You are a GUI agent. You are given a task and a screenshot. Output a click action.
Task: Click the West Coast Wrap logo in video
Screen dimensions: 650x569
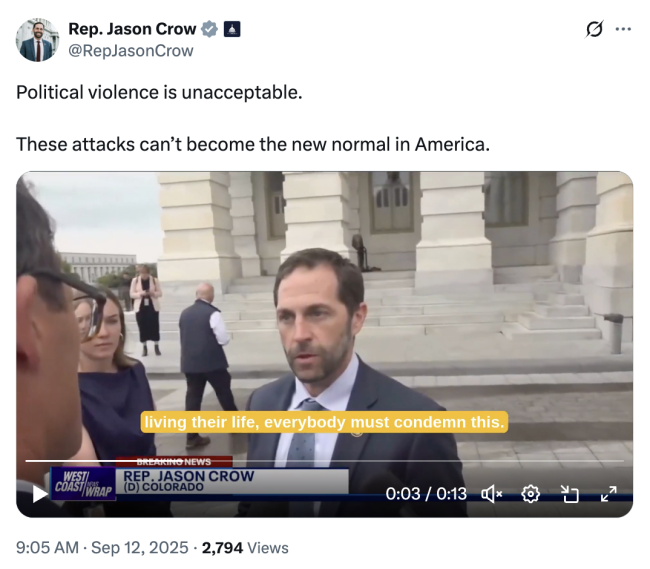click(83, 484)
